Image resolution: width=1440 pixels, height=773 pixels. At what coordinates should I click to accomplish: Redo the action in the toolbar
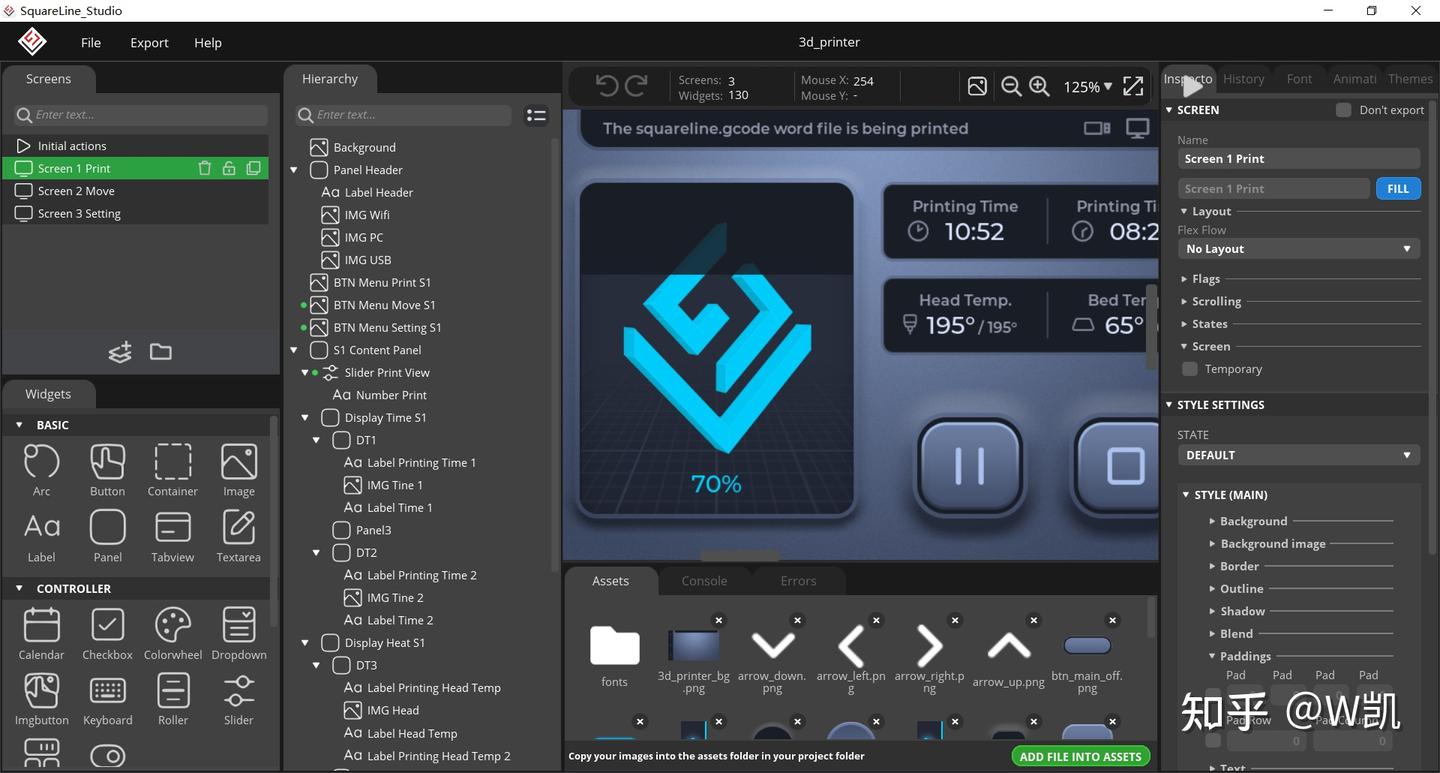[x=636, y=86]
